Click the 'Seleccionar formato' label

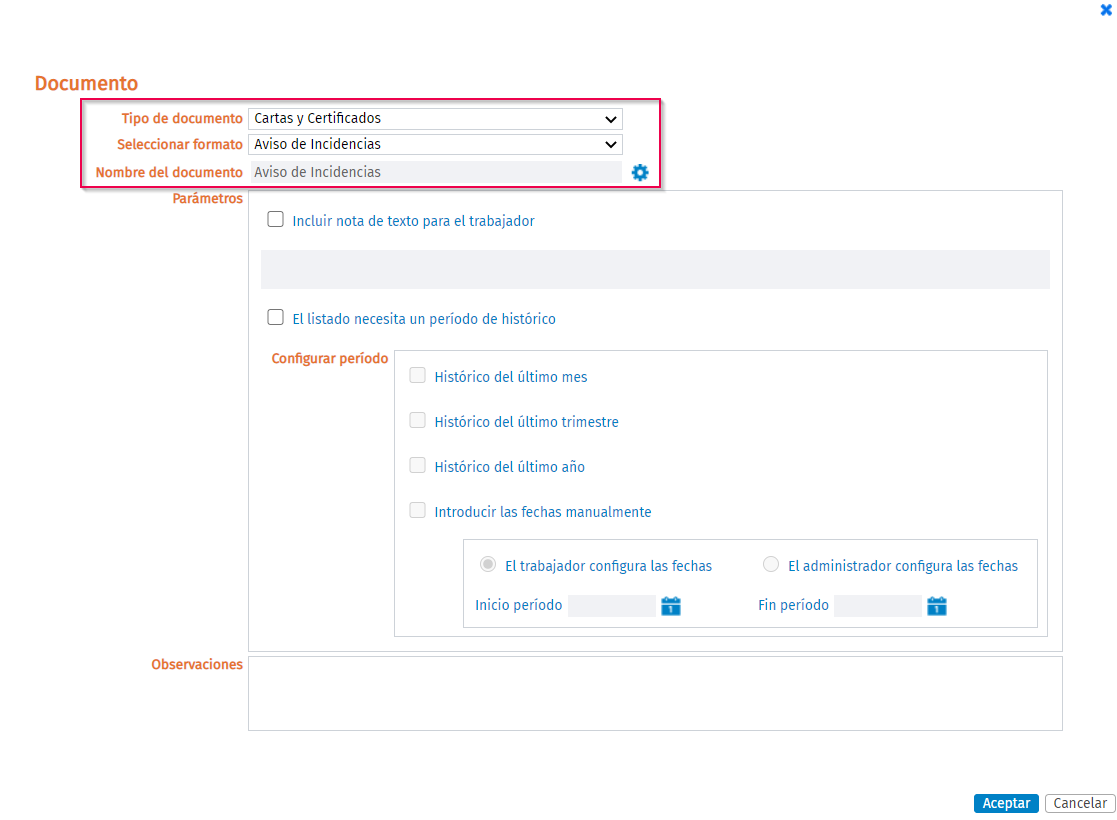pyautogui.click(x=180, y=144)
